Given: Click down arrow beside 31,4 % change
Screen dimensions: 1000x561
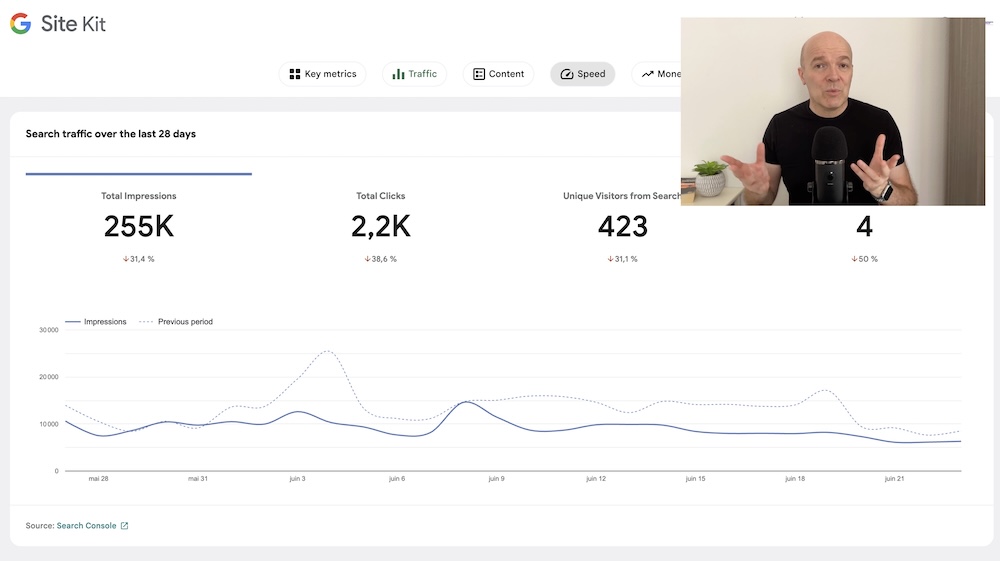Looking at the screenshot, I should 125,259.
